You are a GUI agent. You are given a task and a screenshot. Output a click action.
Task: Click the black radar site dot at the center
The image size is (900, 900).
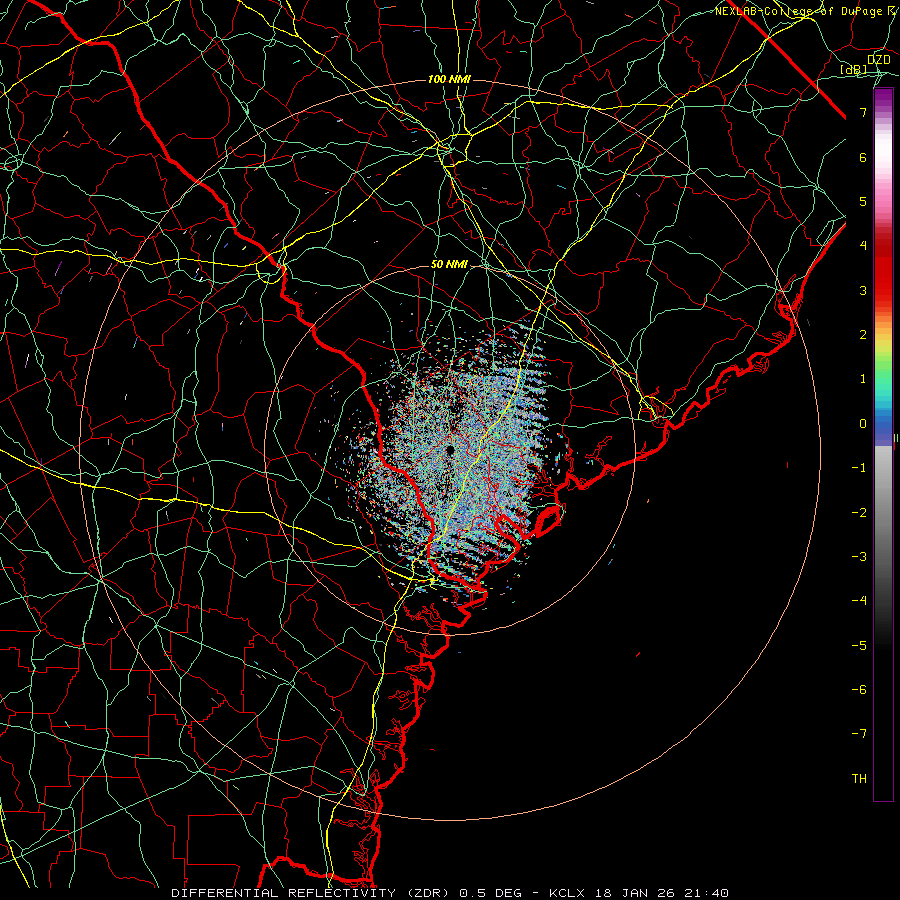451,450
